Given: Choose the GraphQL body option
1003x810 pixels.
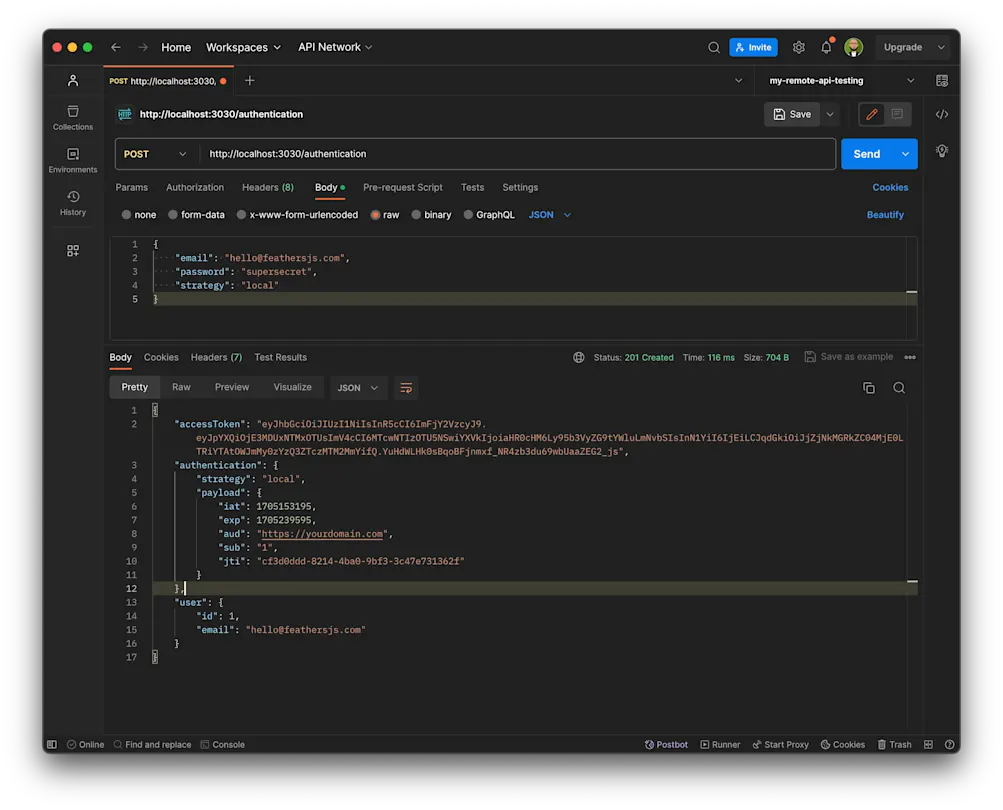Looking at the screenshot, I should pos(489,215).
